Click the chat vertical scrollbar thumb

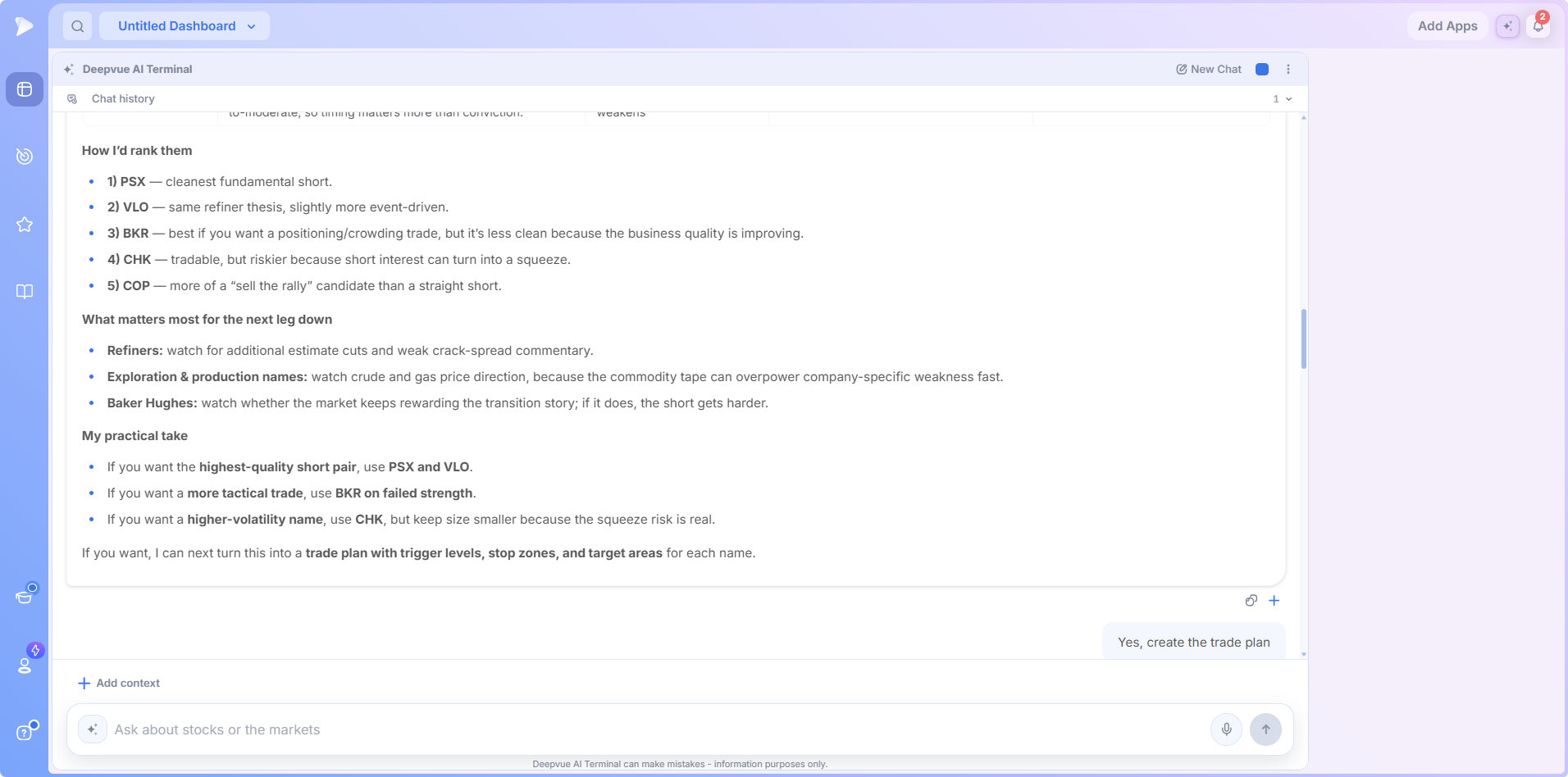pos(1304,339)
